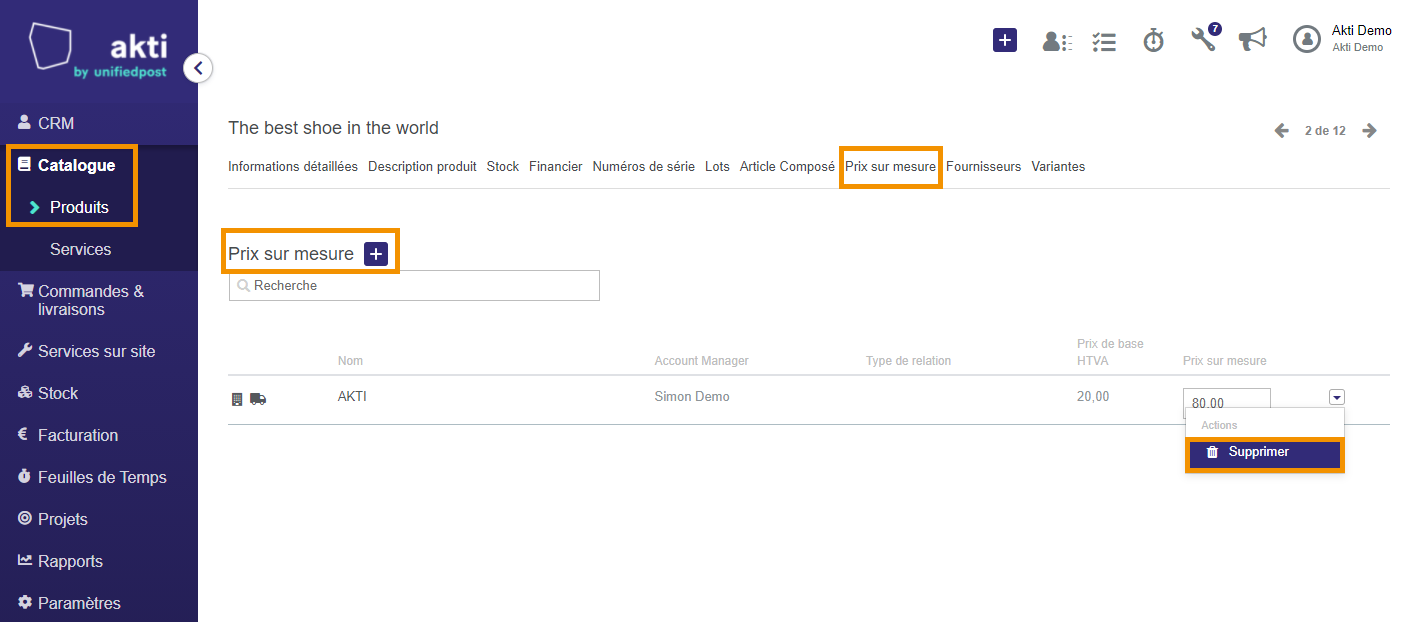Viewport: 1404px width, 622px height.
Task: Open Services under Catalogue
Action: click(81, 249)
